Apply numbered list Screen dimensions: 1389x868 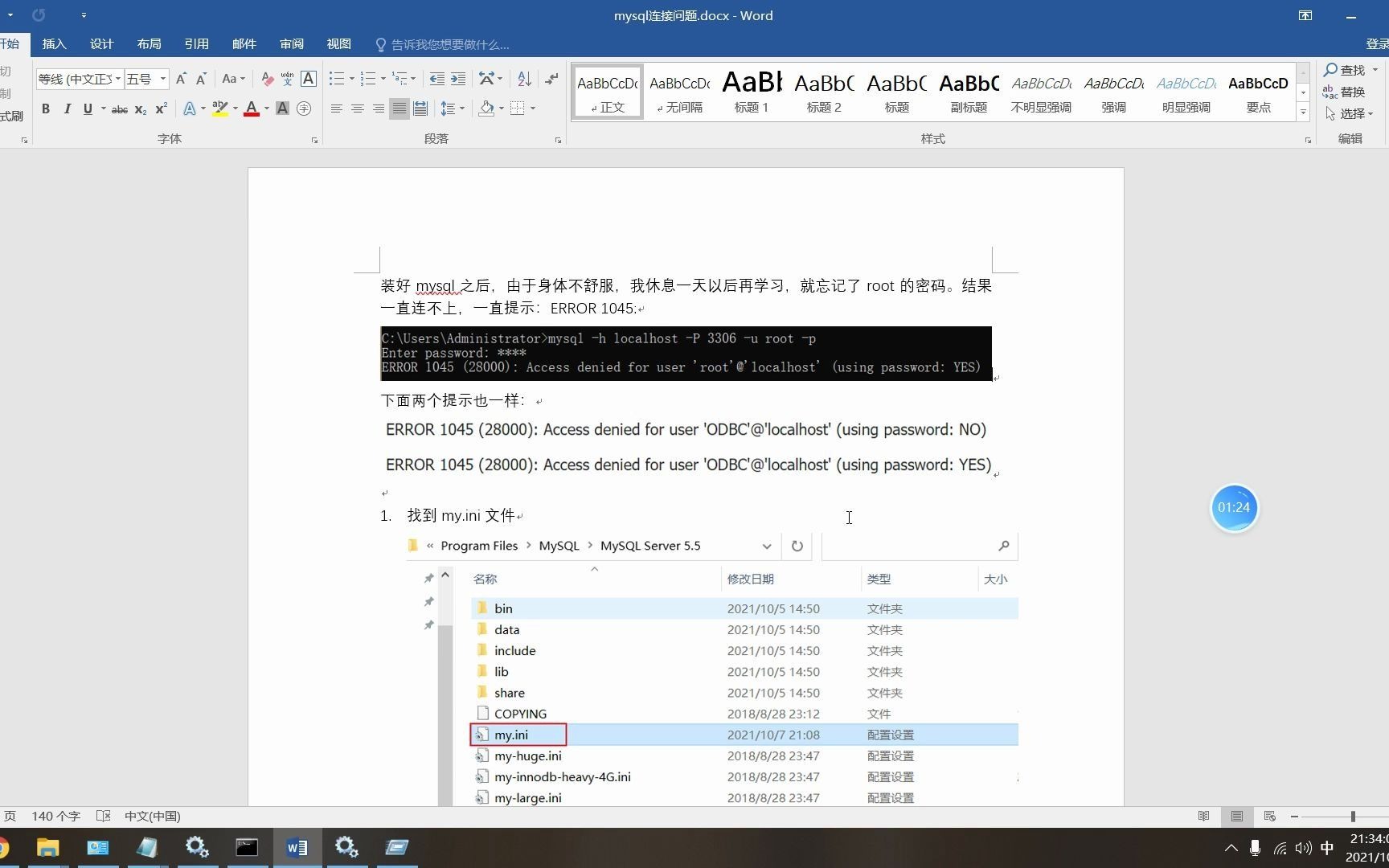tap(368, 79)
